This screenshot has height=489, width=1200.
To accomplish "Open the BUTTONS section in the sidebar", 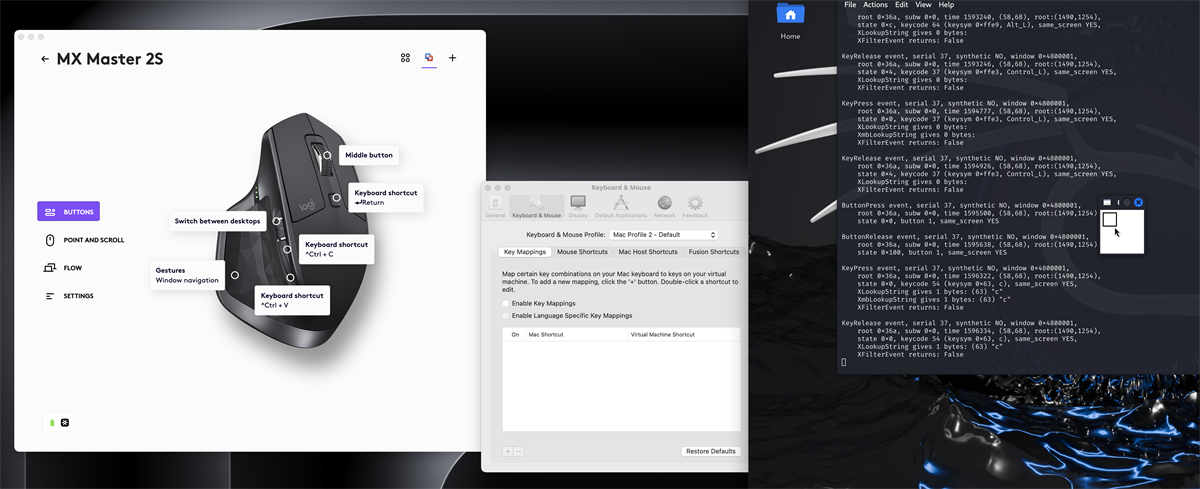I will click(69, 212).
